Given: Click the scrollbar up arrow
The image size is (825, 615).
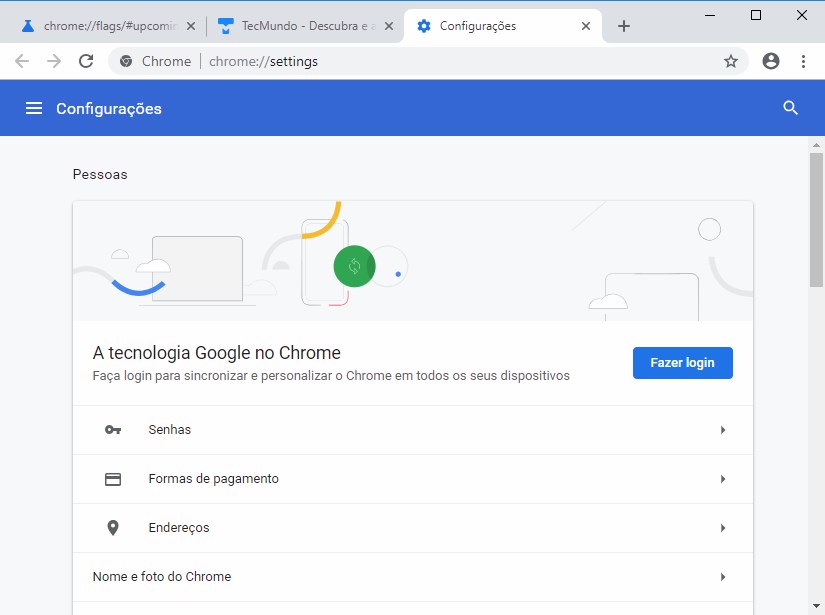Looking at the screenshot, I should 816,145.
